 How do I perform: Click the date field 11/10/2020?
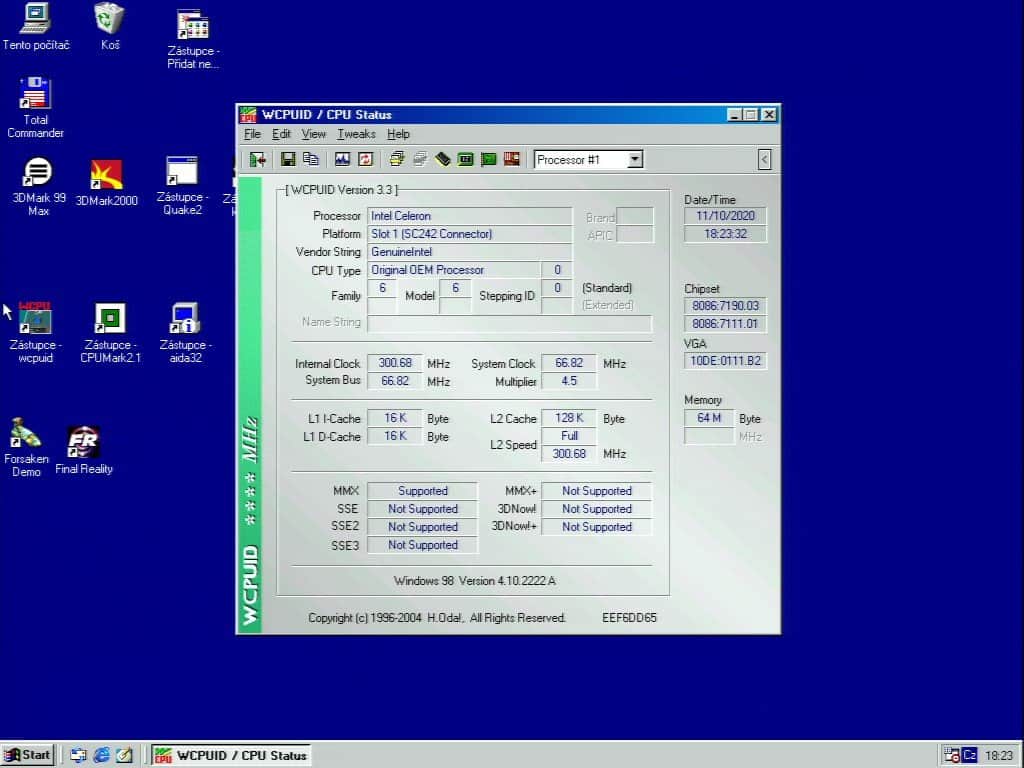point(726,216)
